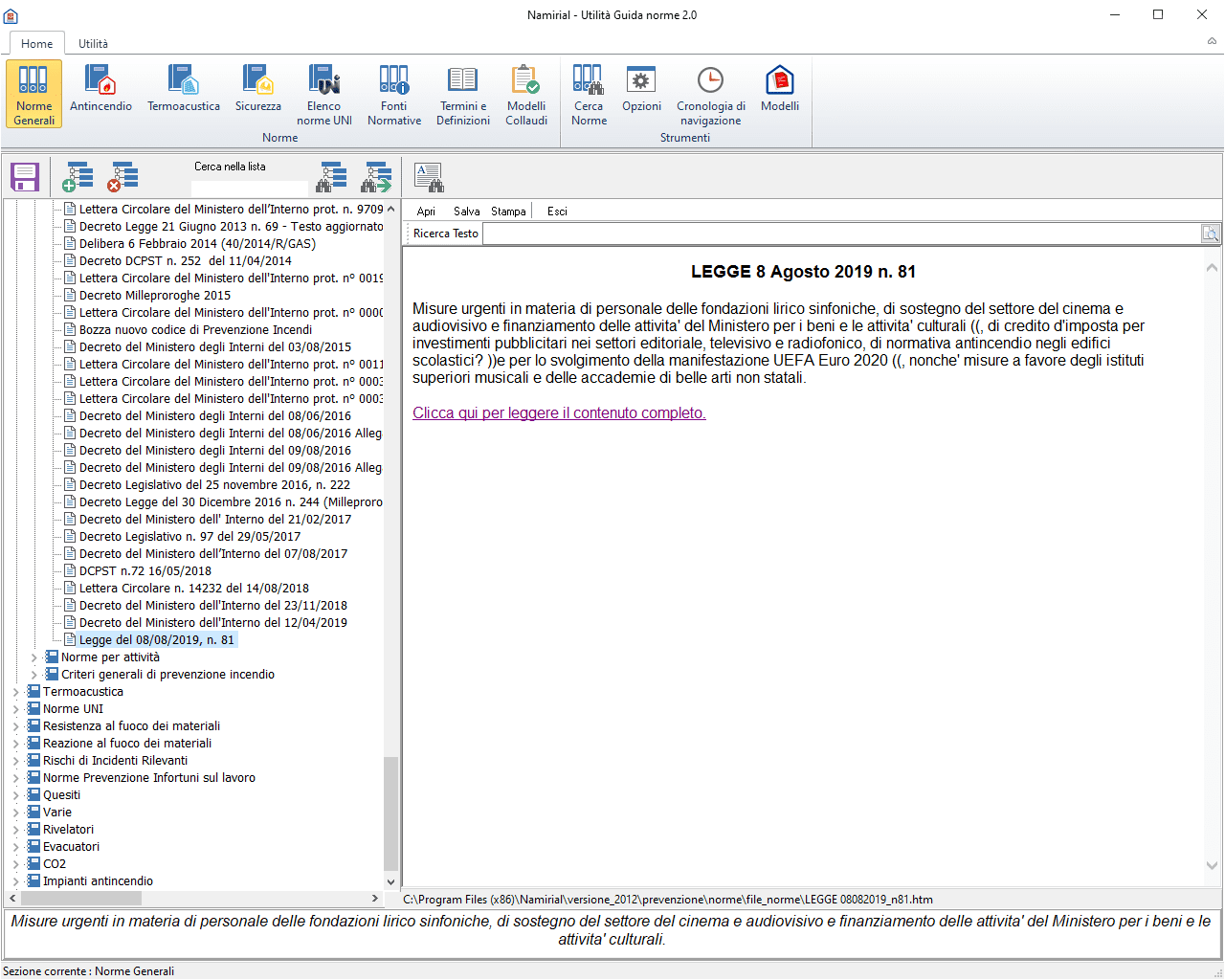Click remove tree node icon with red cross
Viewport: 1225px width, 980px height.
pyautogui.click(x=122, y=177)
